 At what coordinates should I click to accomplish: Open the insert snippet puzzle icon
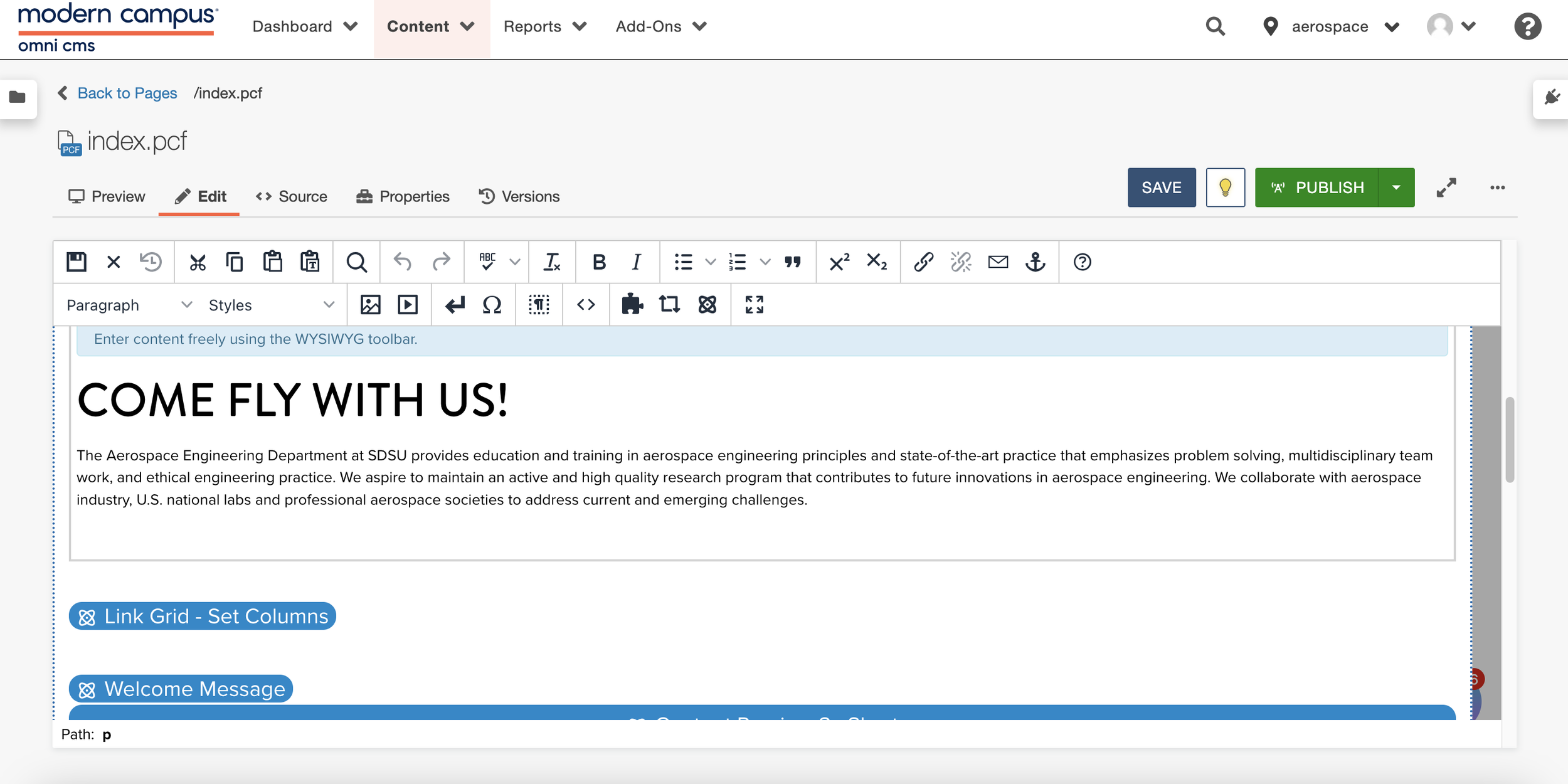tap(632, 305)
